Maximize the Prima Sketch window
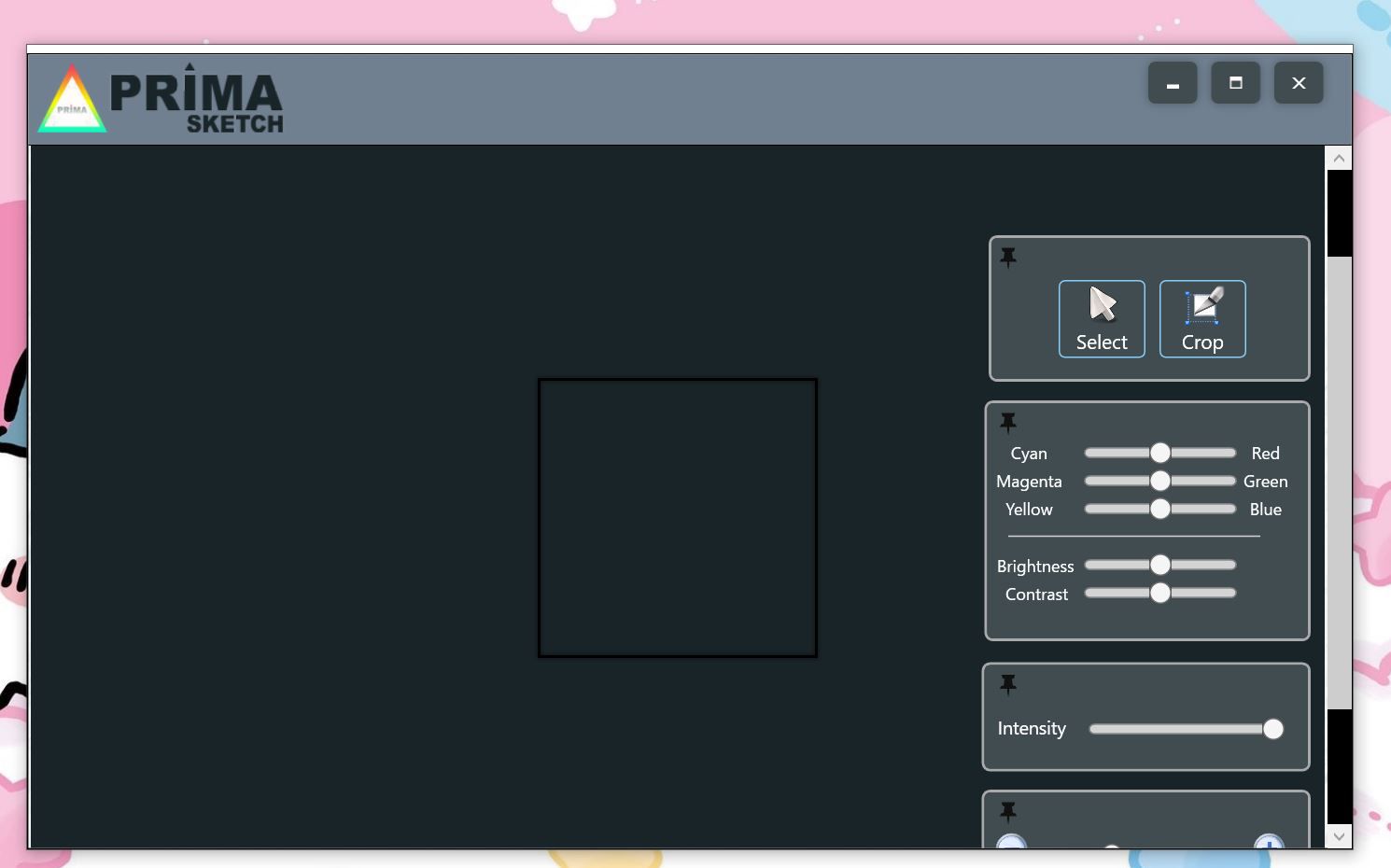 coord(1236,83)
